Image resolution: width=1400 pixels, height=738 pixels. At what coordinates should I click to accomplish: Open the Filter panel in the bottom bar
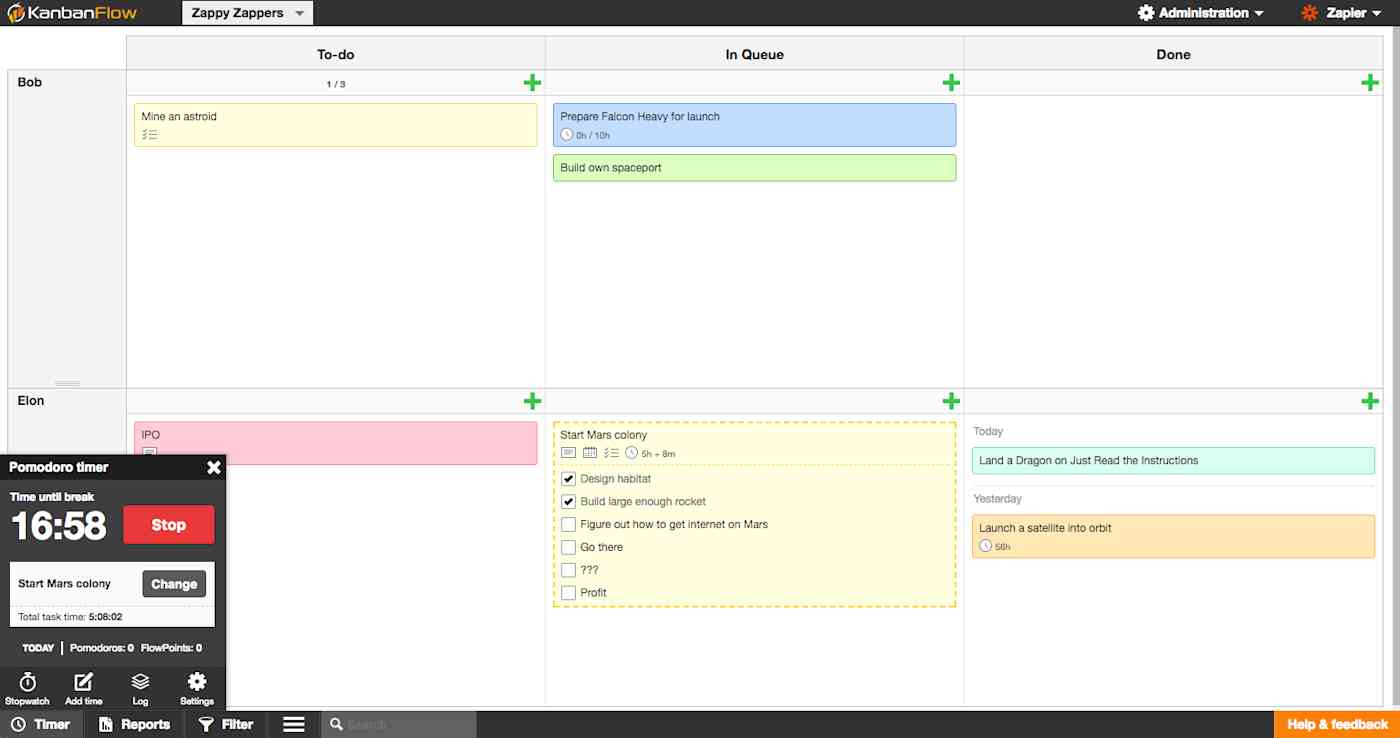point(226,723)
